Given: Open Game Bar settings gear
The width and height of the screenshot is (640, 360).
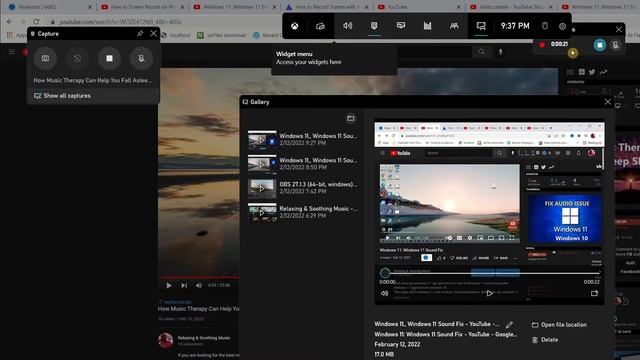Looking at the screenshot, I should 562,26.
